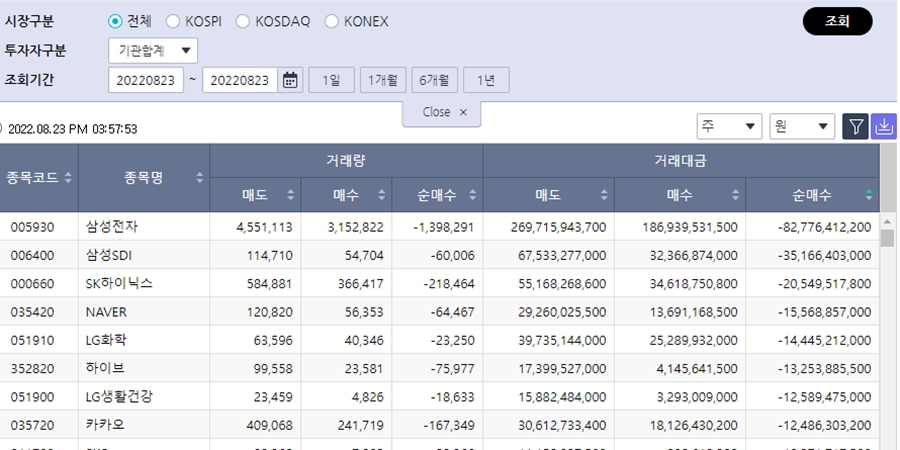
Task: Expand the 원 currency dropdown
Action: pyautogui.click(x=802, y=126)
